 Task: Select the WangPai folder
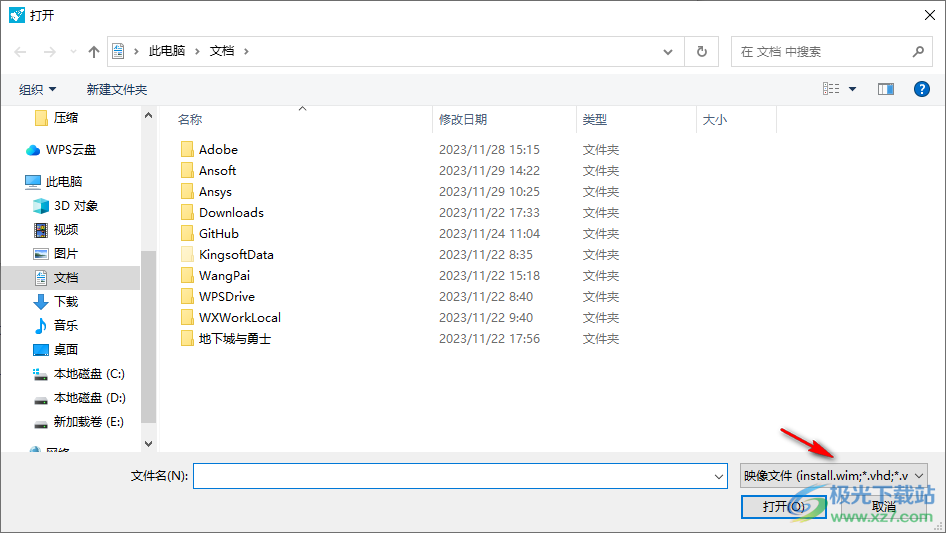[224, 276]
